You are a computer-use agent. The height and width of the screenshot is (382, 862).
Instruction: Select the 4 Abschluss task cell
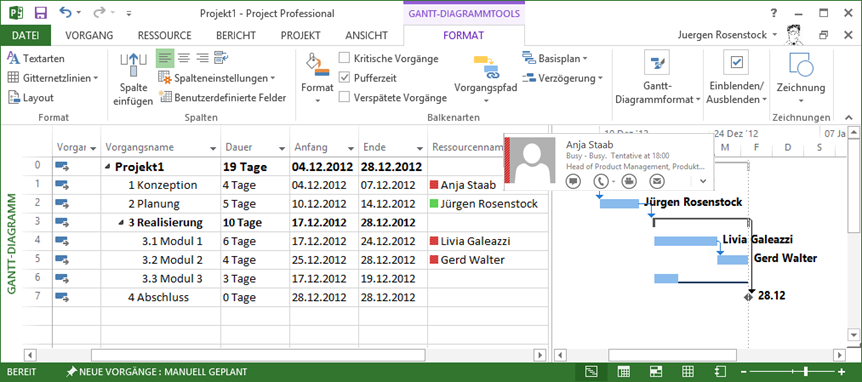(x=160, y=297)
